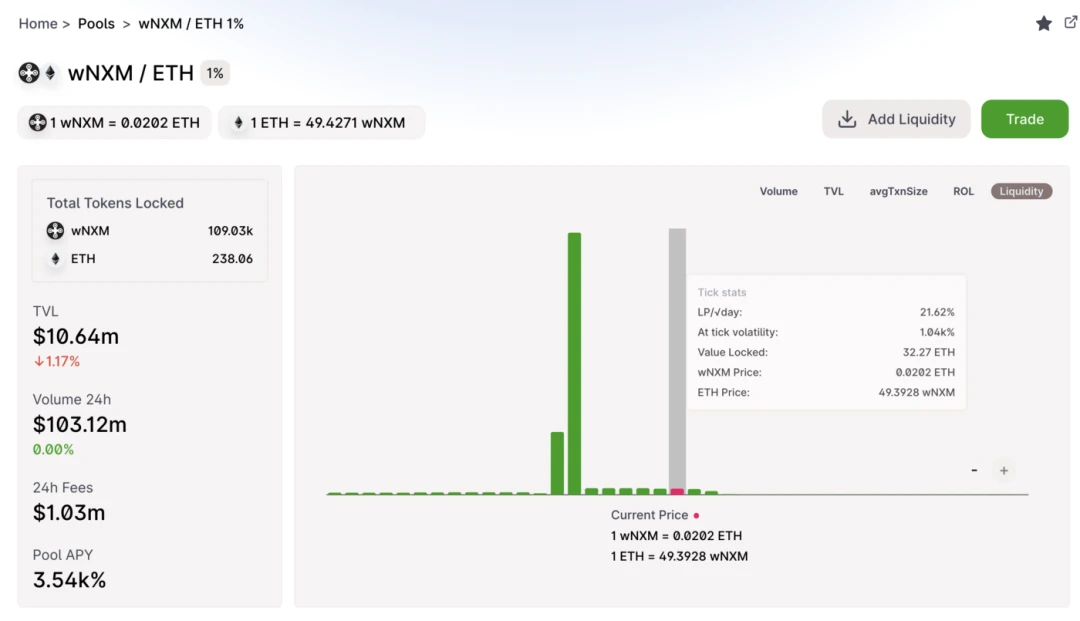Image resolution: width=1080 pixels, height=621 pixels.
Task: Click the ETH logo in 1 ETH price pill
Action: click(x=238, y=123)
